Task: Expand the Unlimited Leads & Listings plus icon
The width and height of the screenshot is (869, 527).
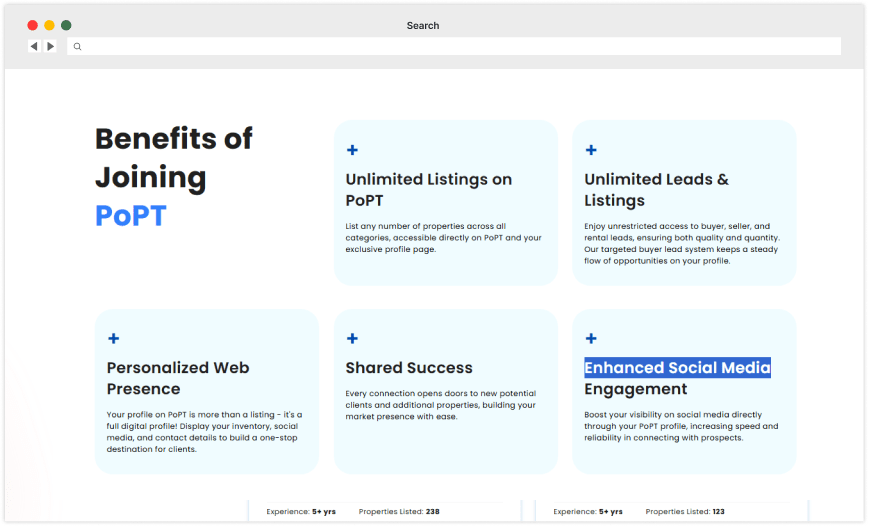Action: pos(591,150)
